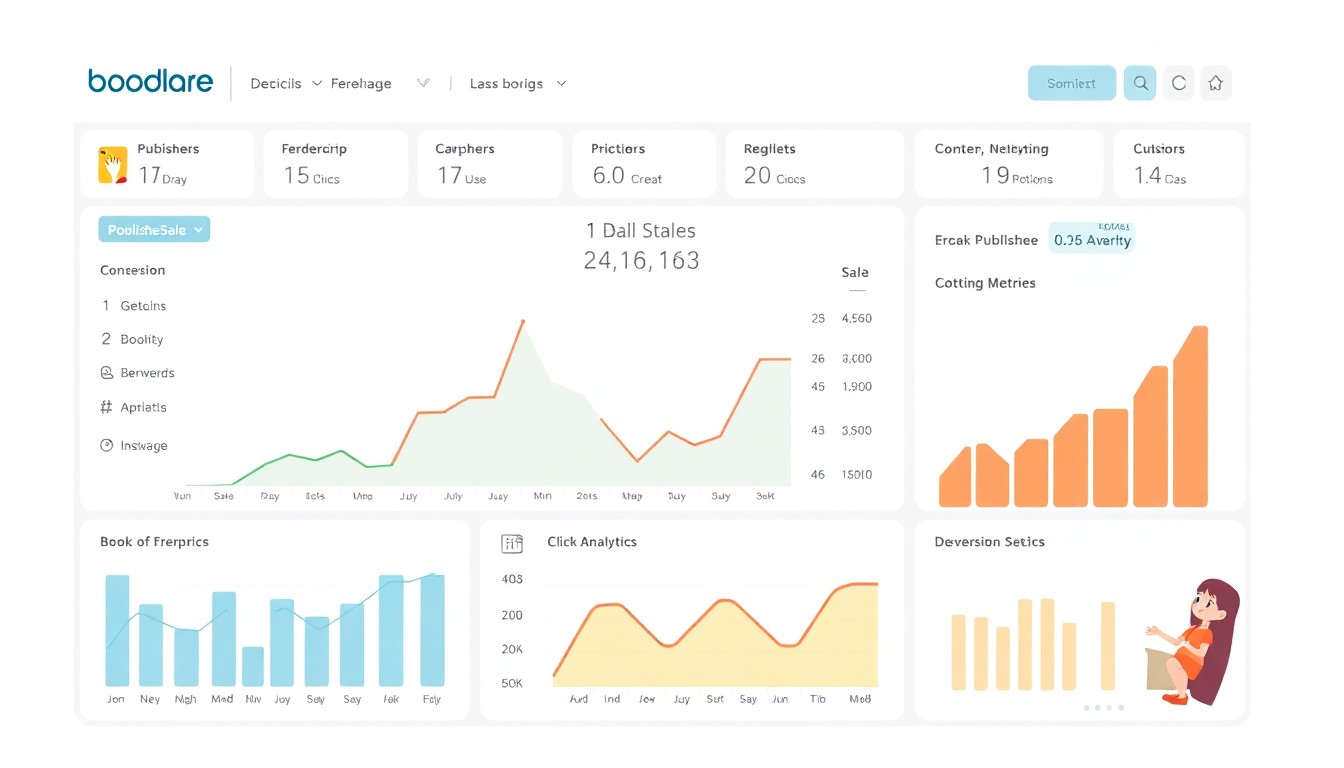Screen dimensions: 1344x768
Task: Select the Berwerds icon in the sidebar list
Action: point(107,372)
